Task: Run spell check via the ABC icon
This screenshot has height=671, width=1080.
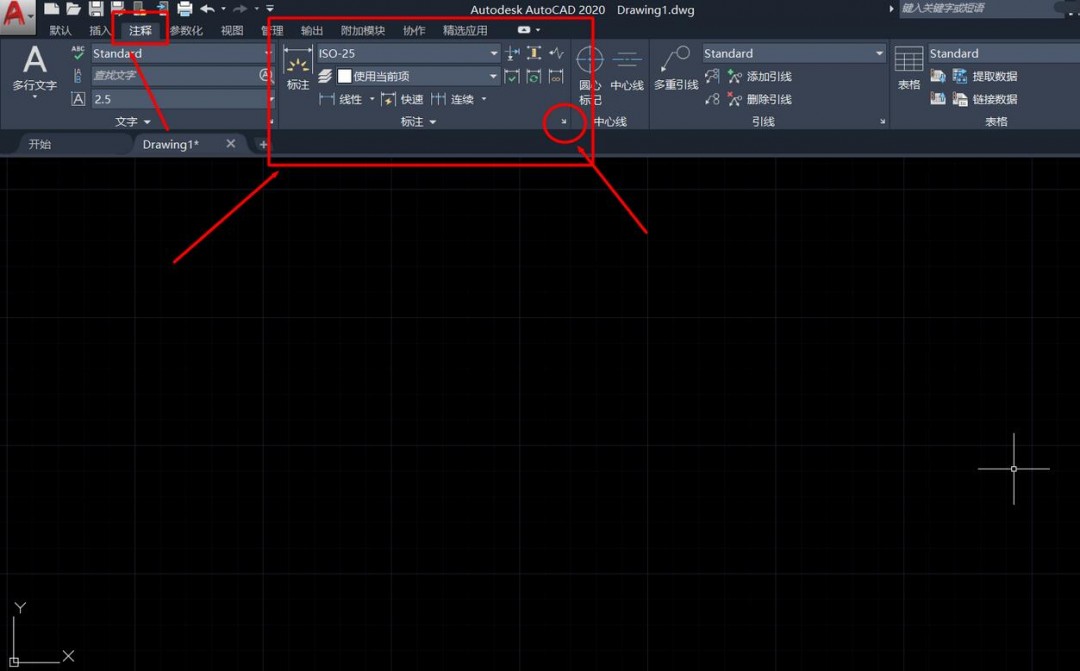Action: pyautogui.click(x=77, y=50)
